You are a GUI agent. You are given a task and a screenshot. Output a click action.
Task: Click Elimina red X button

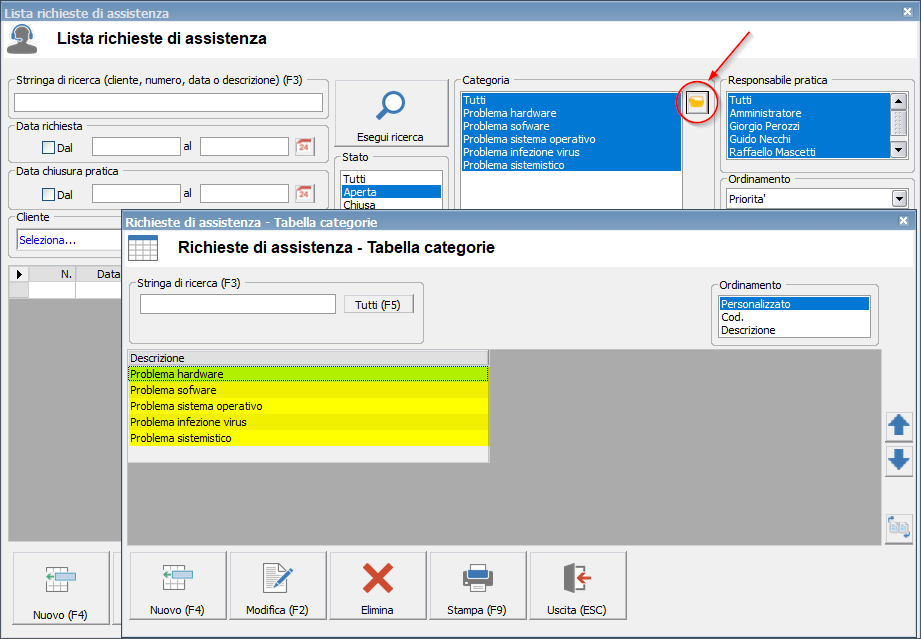[x=377, y=587]
